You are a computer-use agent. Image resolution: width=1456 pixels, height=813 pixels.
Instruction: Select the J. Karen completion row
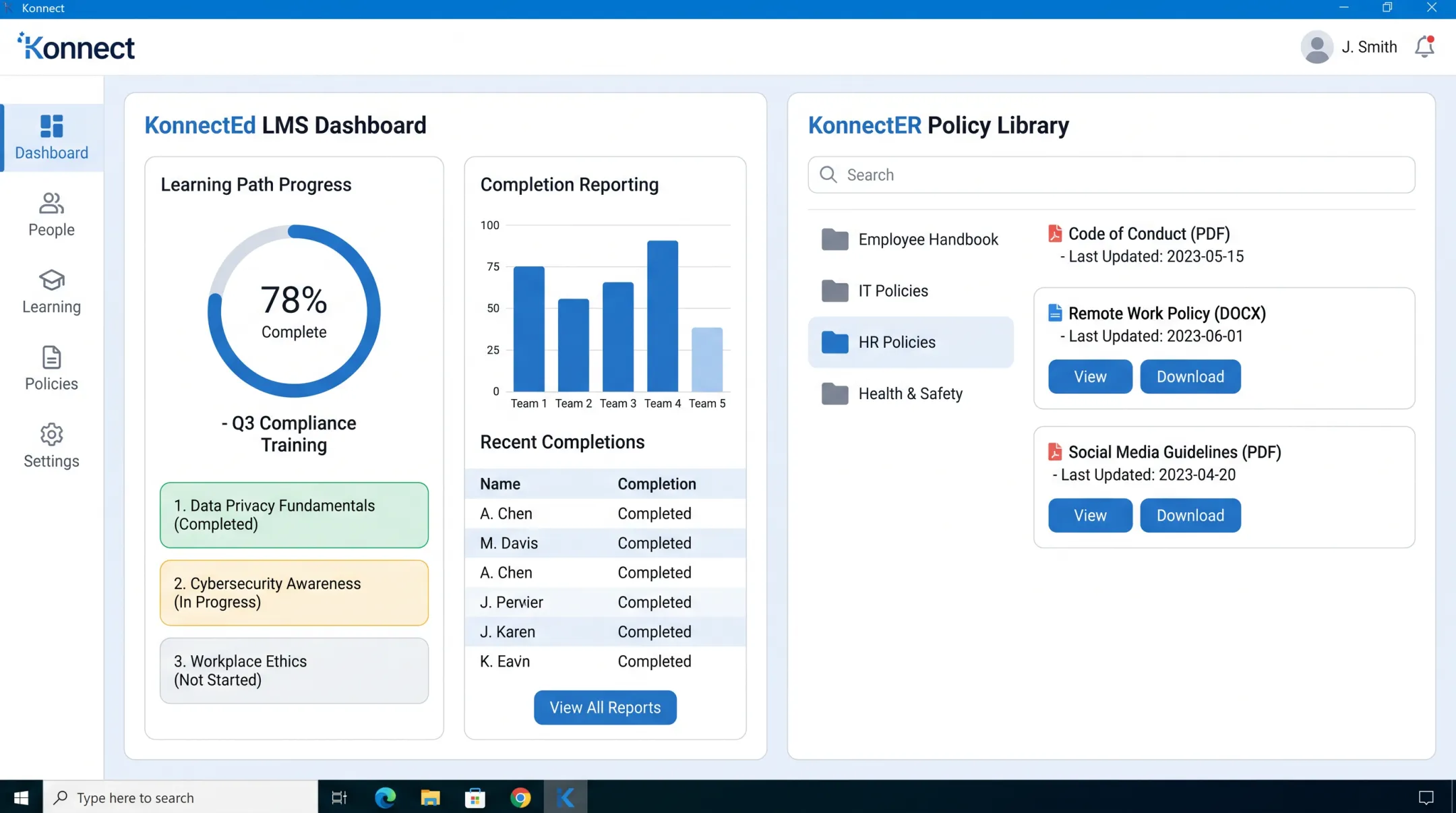pos(605,632)
